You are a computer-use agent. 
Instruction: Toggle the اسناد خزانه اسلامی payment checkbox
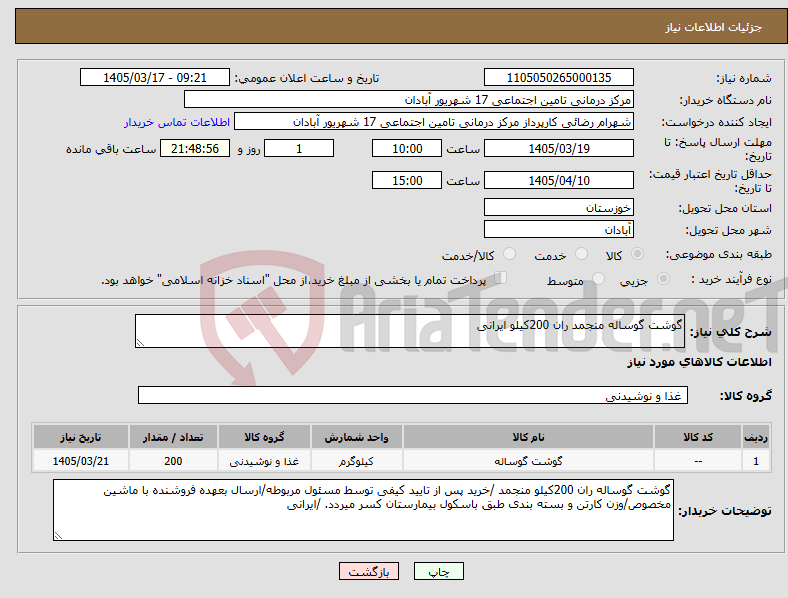(500, 278)
